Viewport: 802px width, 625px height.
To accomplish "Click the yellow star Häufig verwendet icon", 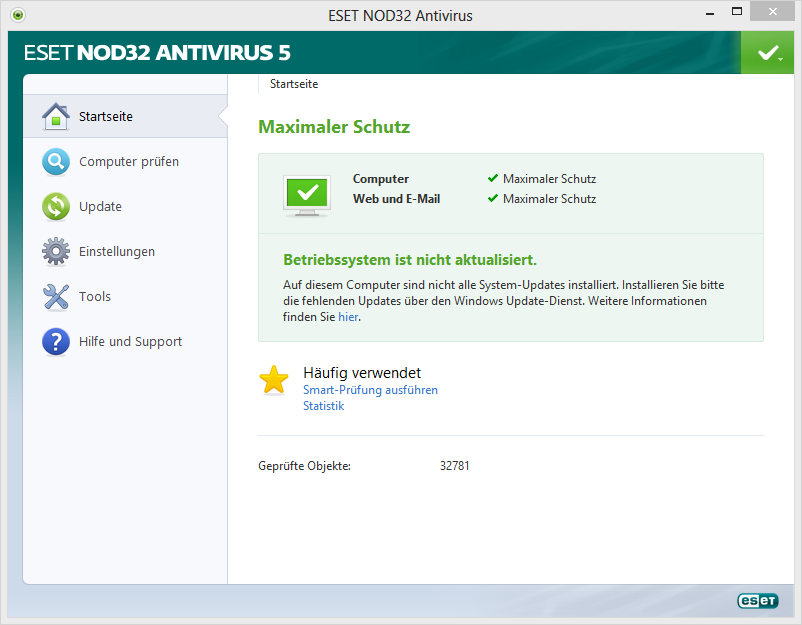I will (274, 380).
